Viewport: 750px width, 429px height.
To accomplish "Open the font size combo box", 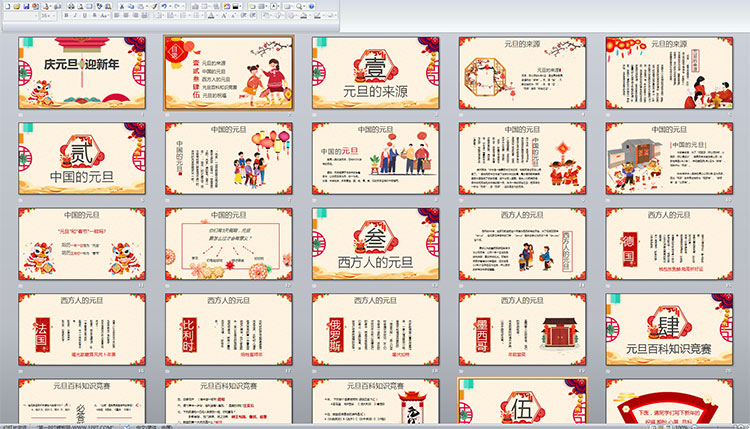I will (48, 15).
